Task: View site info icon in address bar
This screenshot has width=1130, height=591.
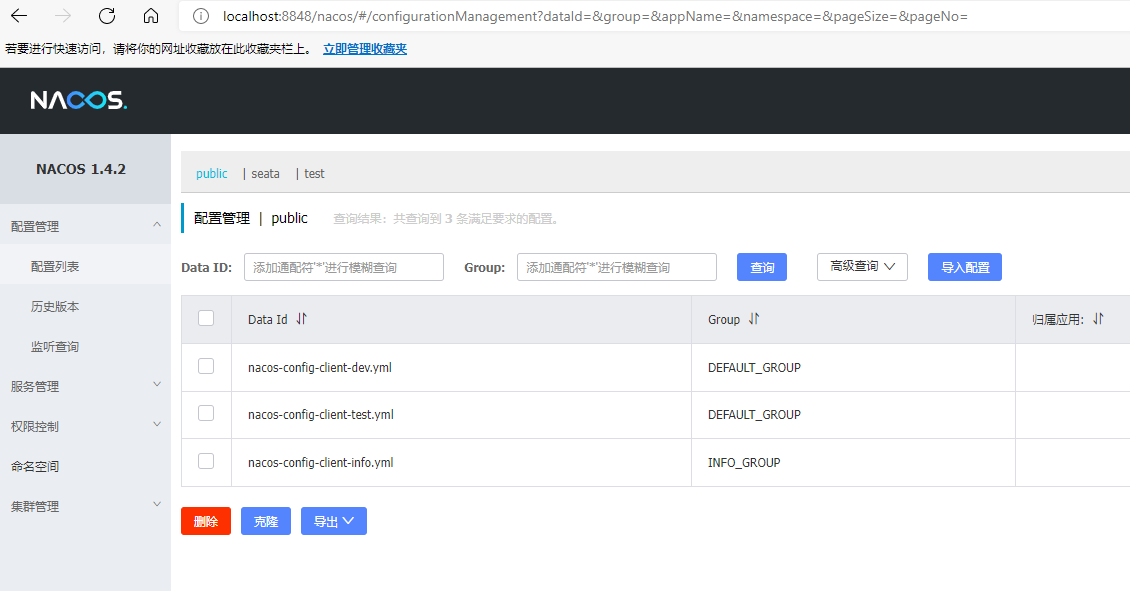Action: (201, 16)
